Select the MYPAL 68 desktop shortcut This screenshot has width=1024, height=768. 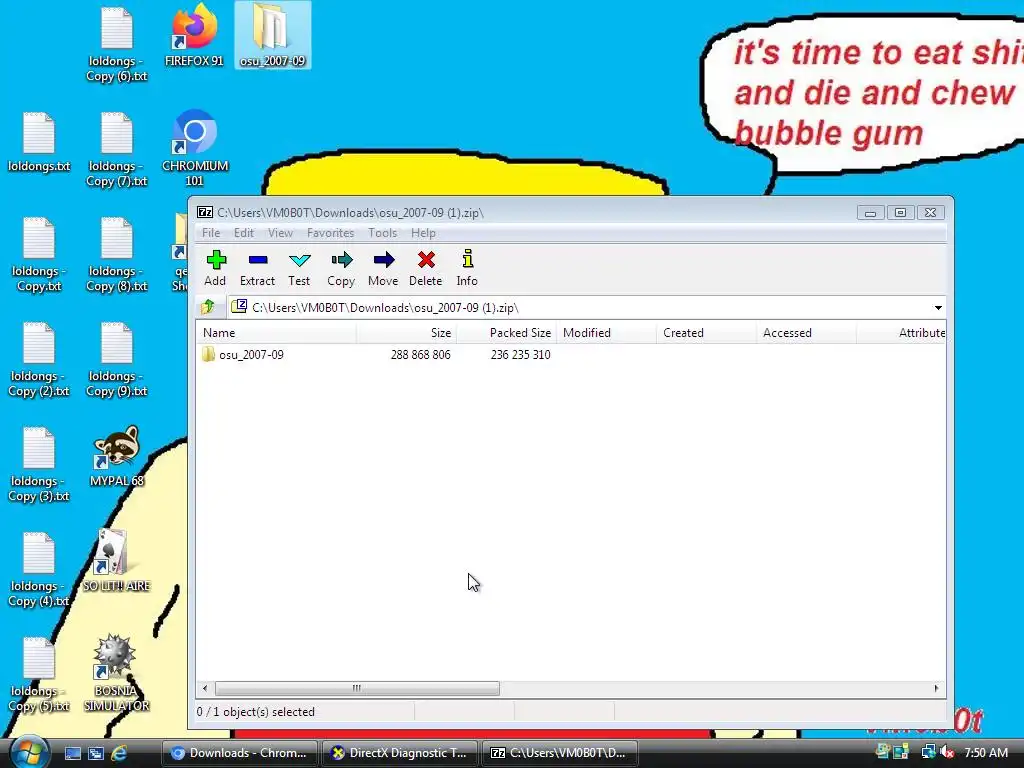[117, 456]
